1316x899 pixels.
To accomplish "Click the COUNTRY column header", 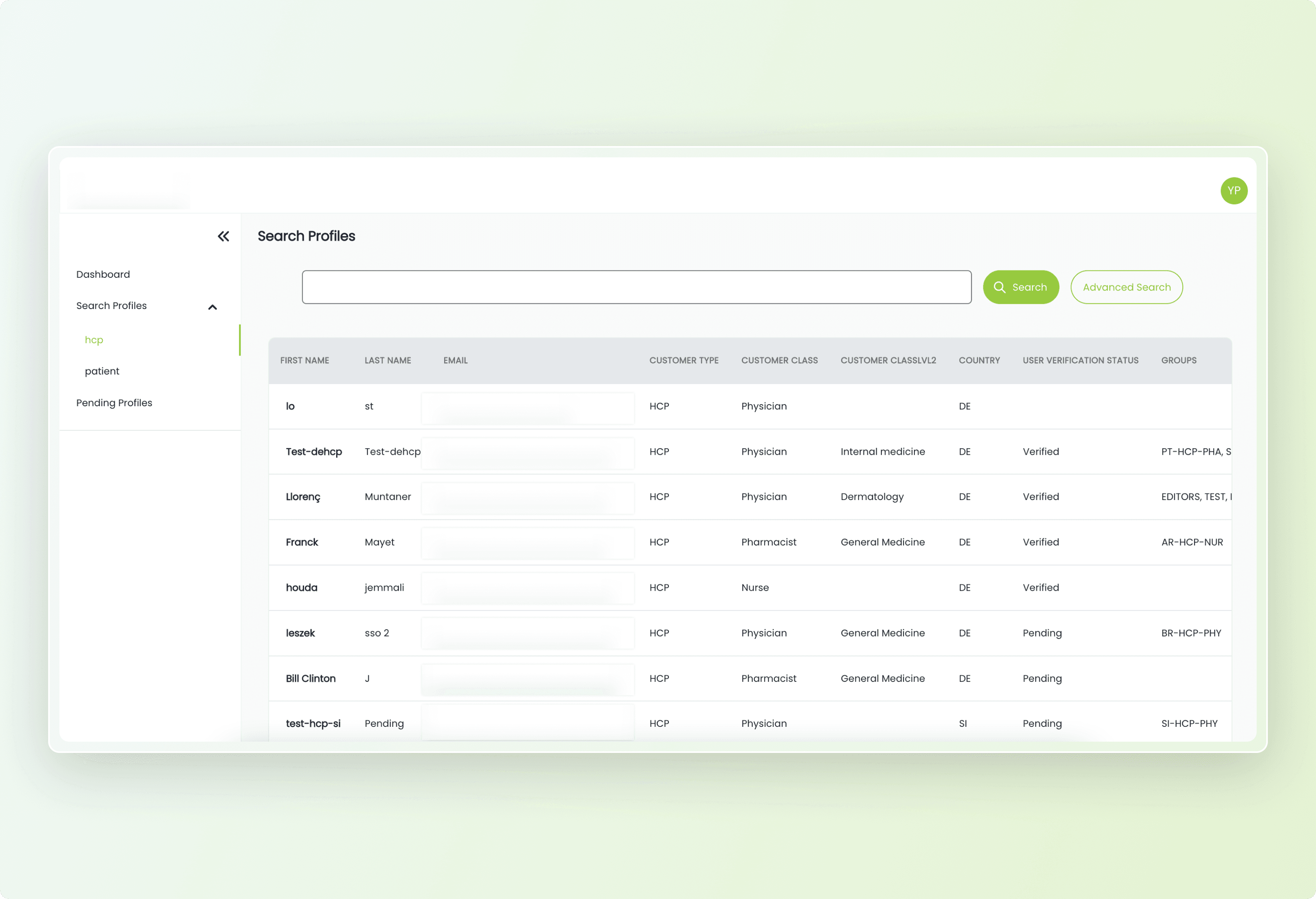I will pyautogui.click(x=980, y=360).
